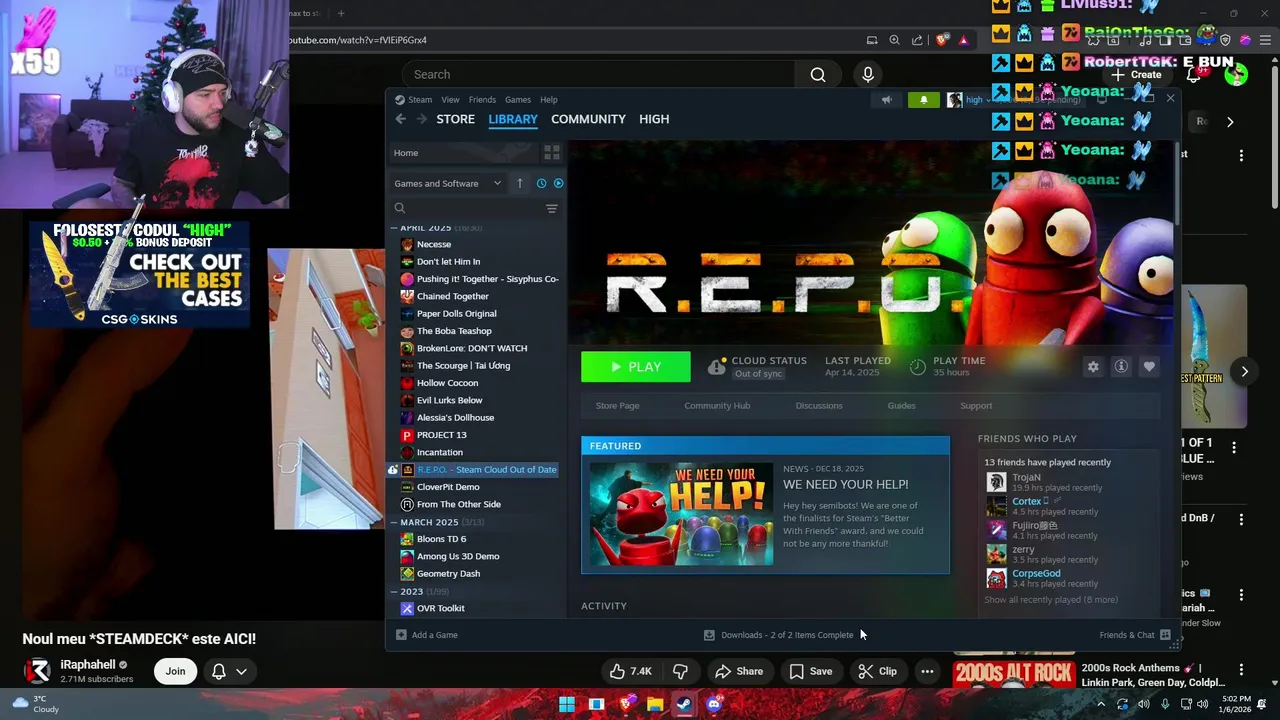
Task: Open the green notifications bell in Steam
Action: (923, 100)
